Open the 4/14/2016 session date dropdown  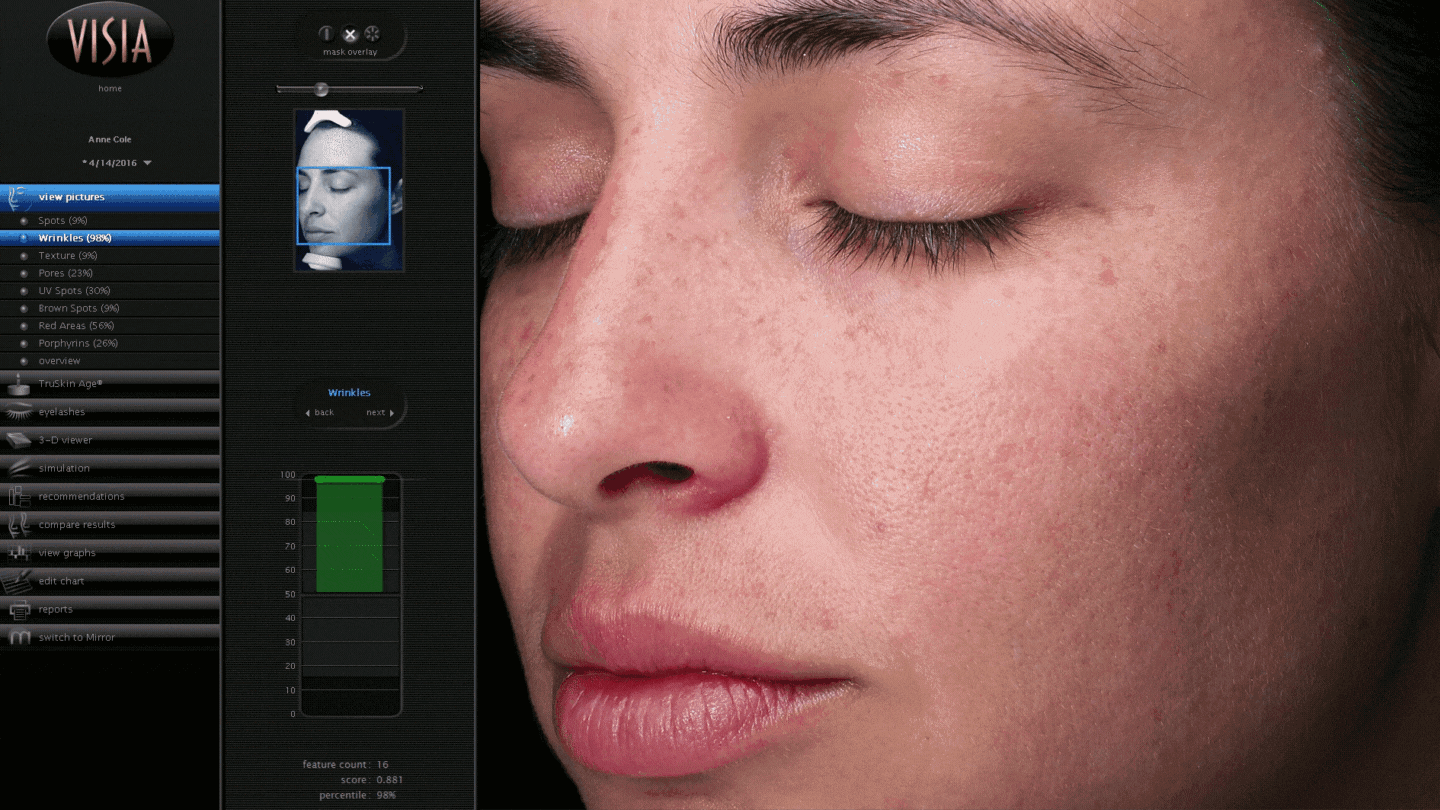click(147, 163)
